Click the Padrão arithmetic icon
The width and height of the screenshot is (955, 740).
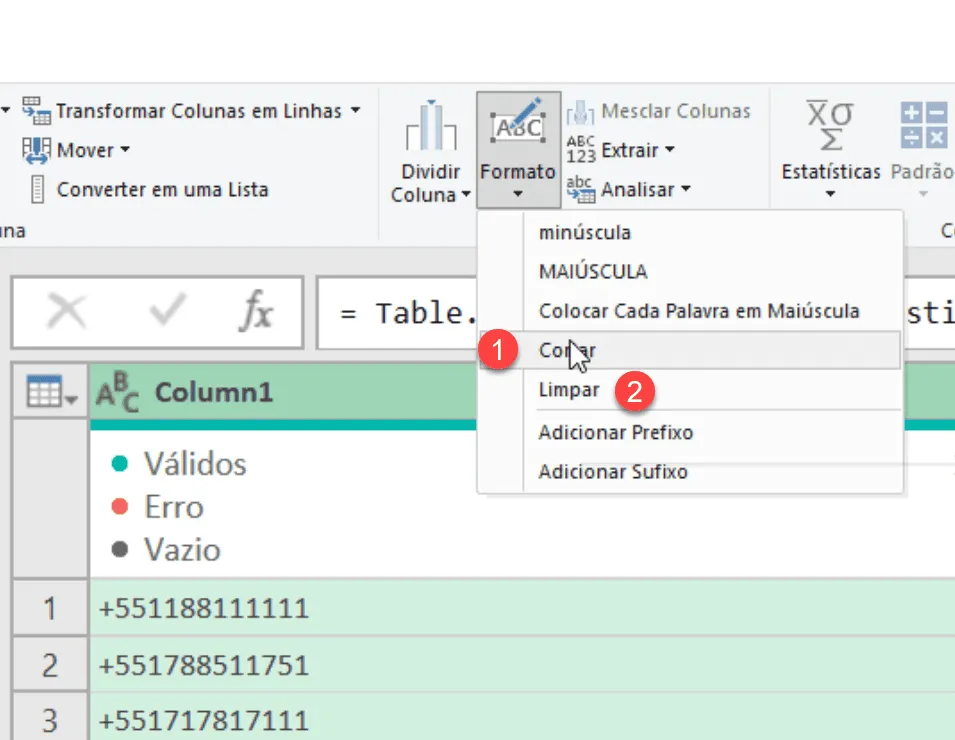point(924,125)
